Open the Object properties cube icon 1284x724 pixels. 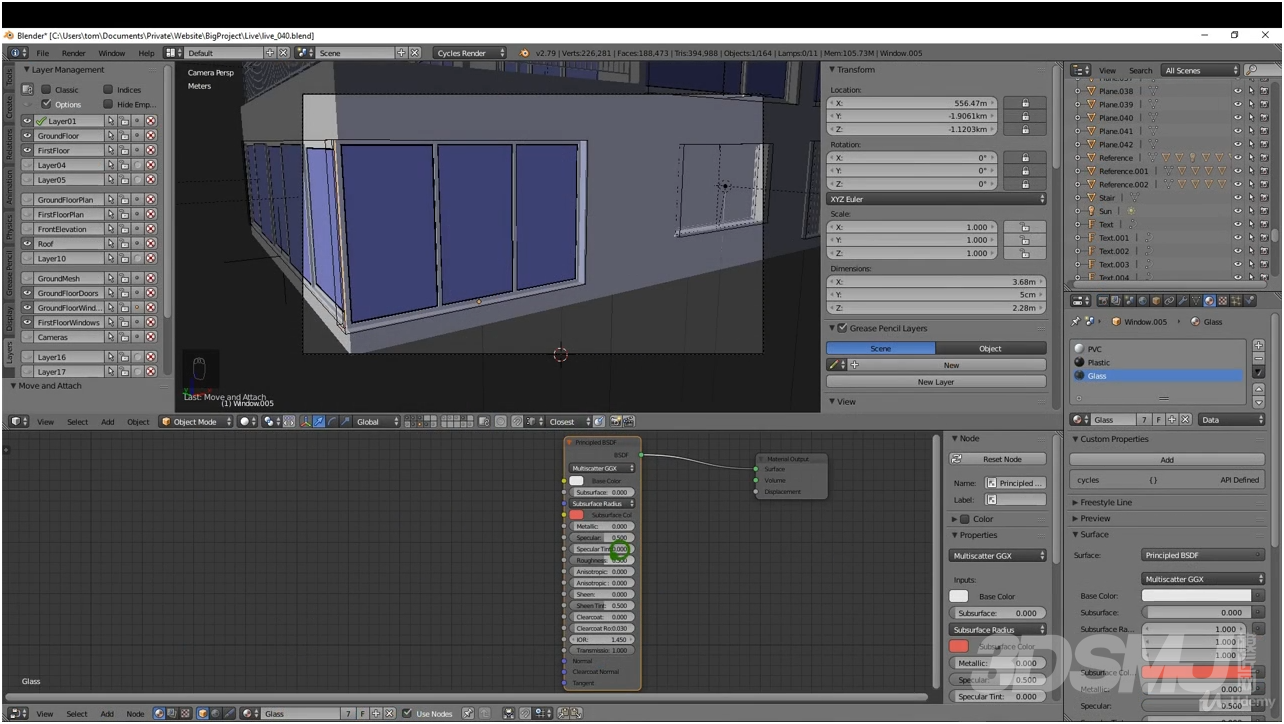point(1156,300)
